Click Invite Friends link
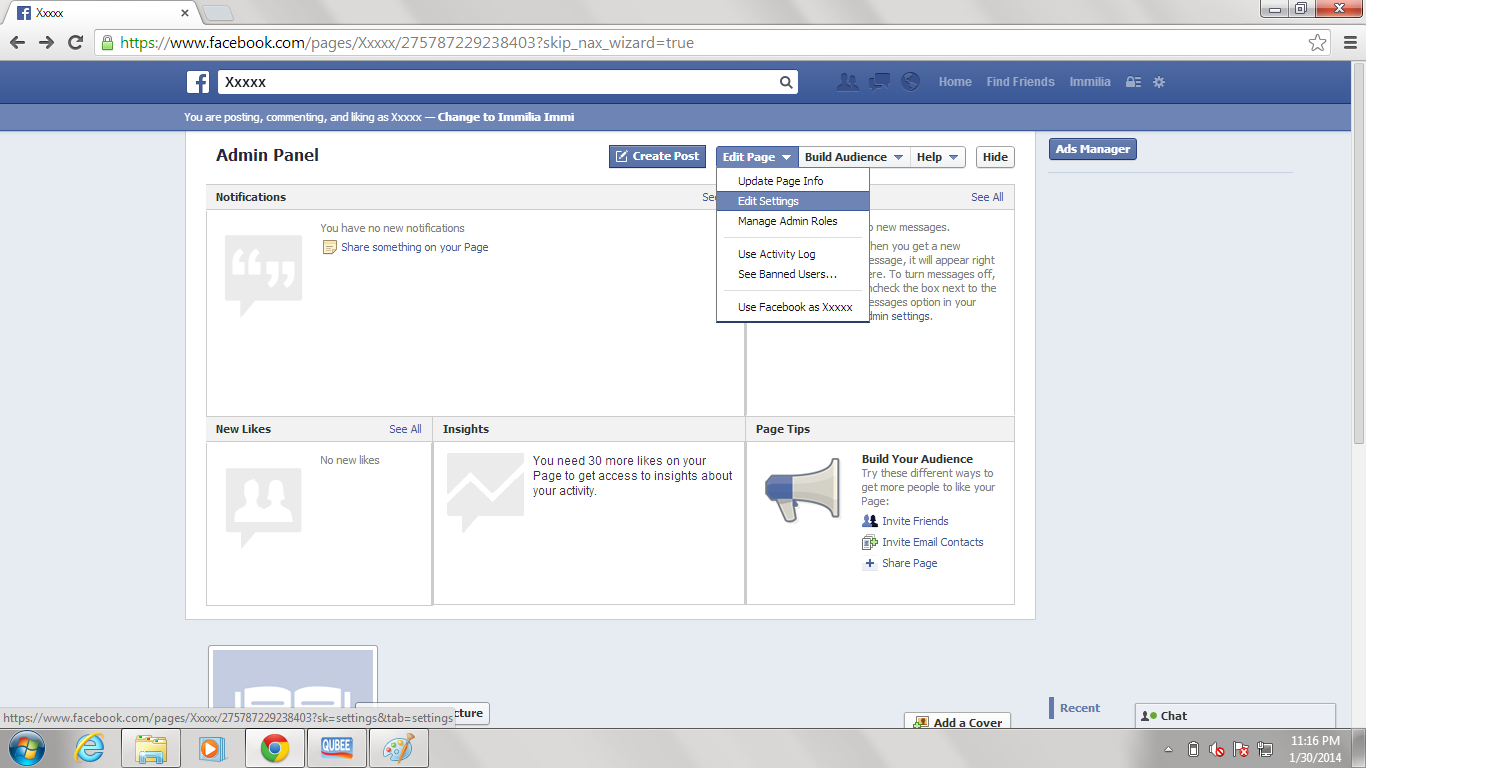 point(915,521)
